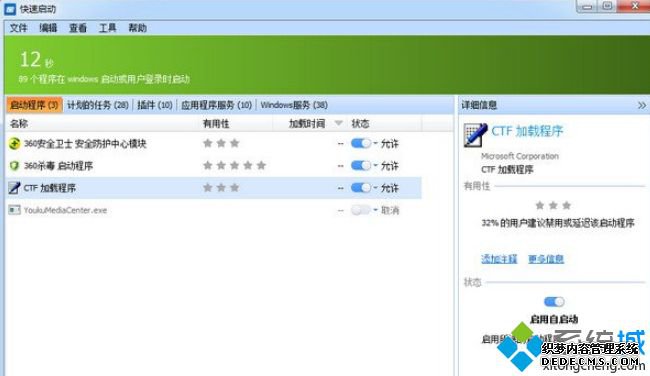Click the 添加注释 link
Image resolution: width=650 pixels, height=376 pixels.
pyautogui.click(x=499, y=259)
